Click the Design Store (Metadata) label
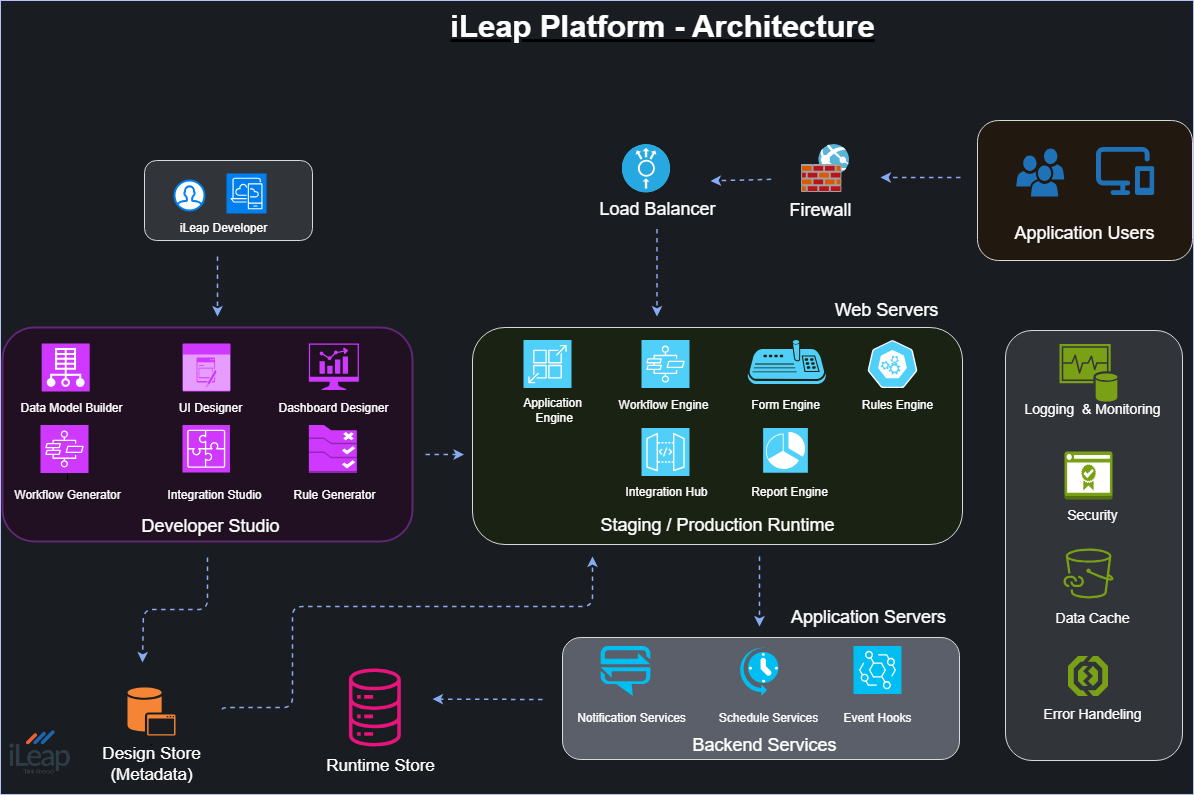Viewport: 1194px width, 795px height. coord(152,764)
